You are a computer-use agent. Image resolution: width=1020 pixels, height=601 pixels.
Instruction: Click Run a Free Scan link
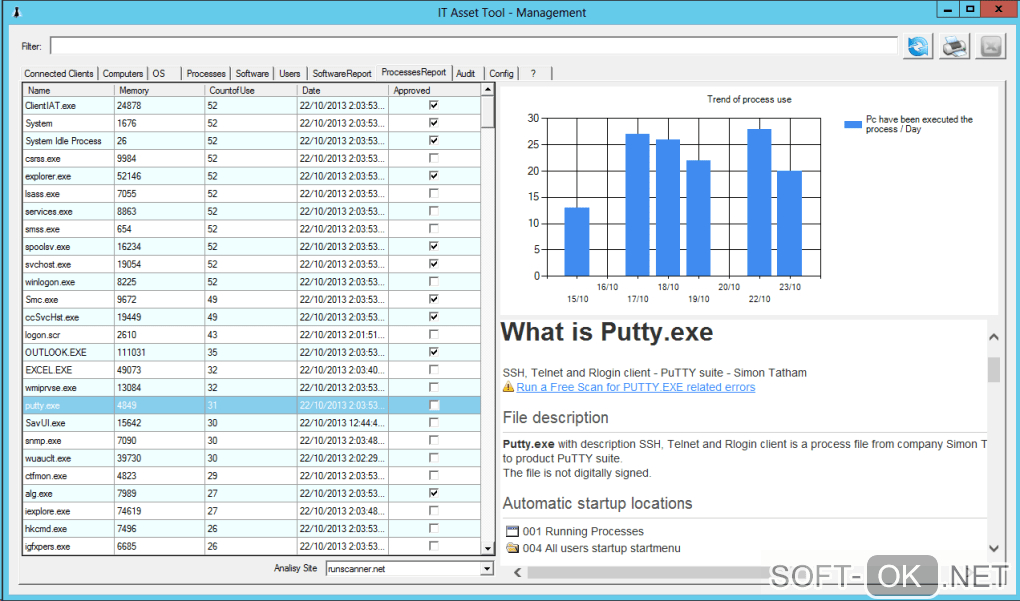635,387
